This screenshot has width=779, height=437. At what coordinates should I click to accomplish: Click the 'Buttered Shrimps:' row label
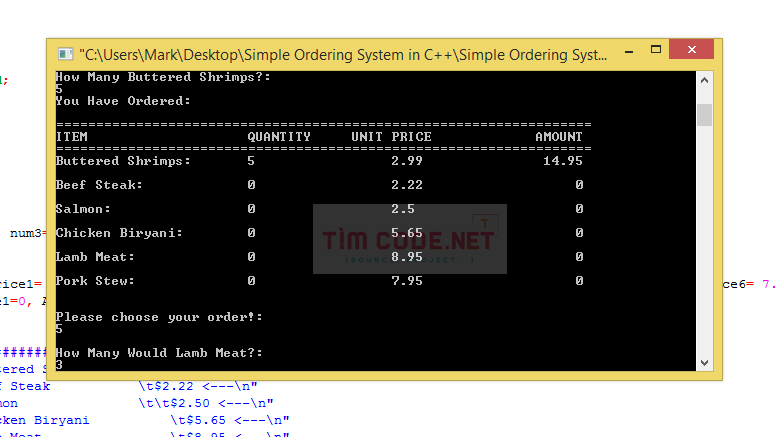pyautogui.click(x=123, y=161)
